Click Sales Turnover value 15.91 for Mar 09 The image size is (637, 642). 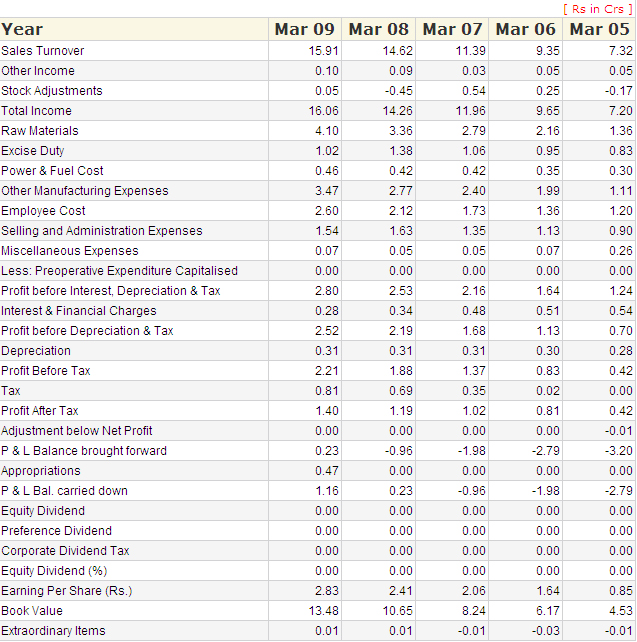[324, 51]
